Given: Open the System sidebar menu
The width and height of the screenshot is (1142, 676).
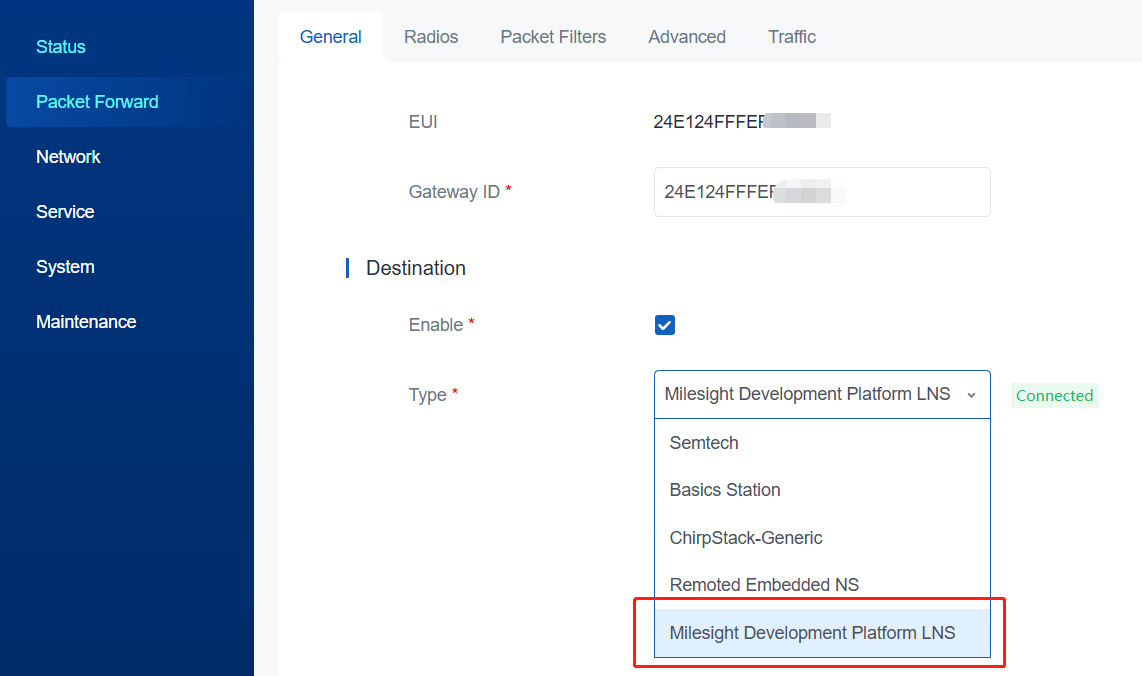Looking at the screenshot, I should (65, 267).
